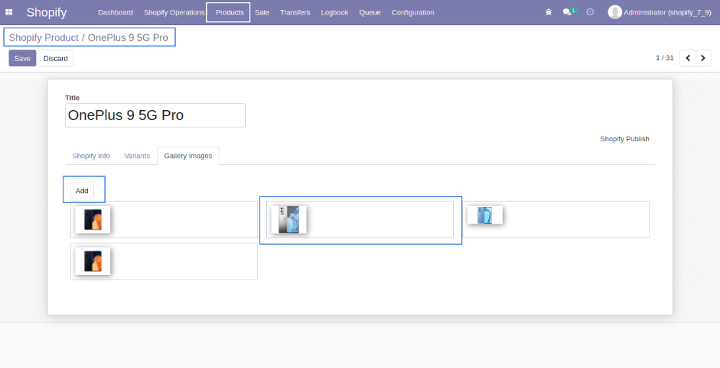The image size is (720, 368).
Task: Click the Shopify Publish label
Action: (x=624, y=139)
